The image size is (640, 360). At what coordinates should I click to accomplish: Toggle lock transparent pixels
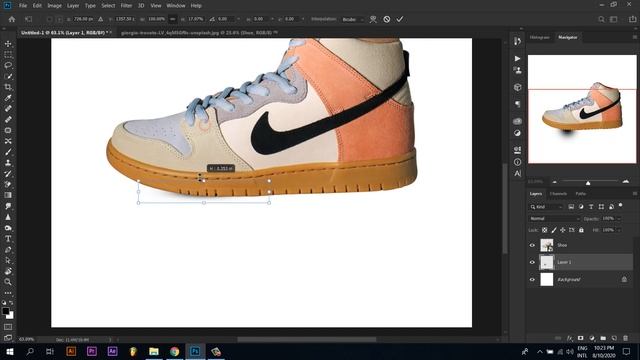pos(544,230)
